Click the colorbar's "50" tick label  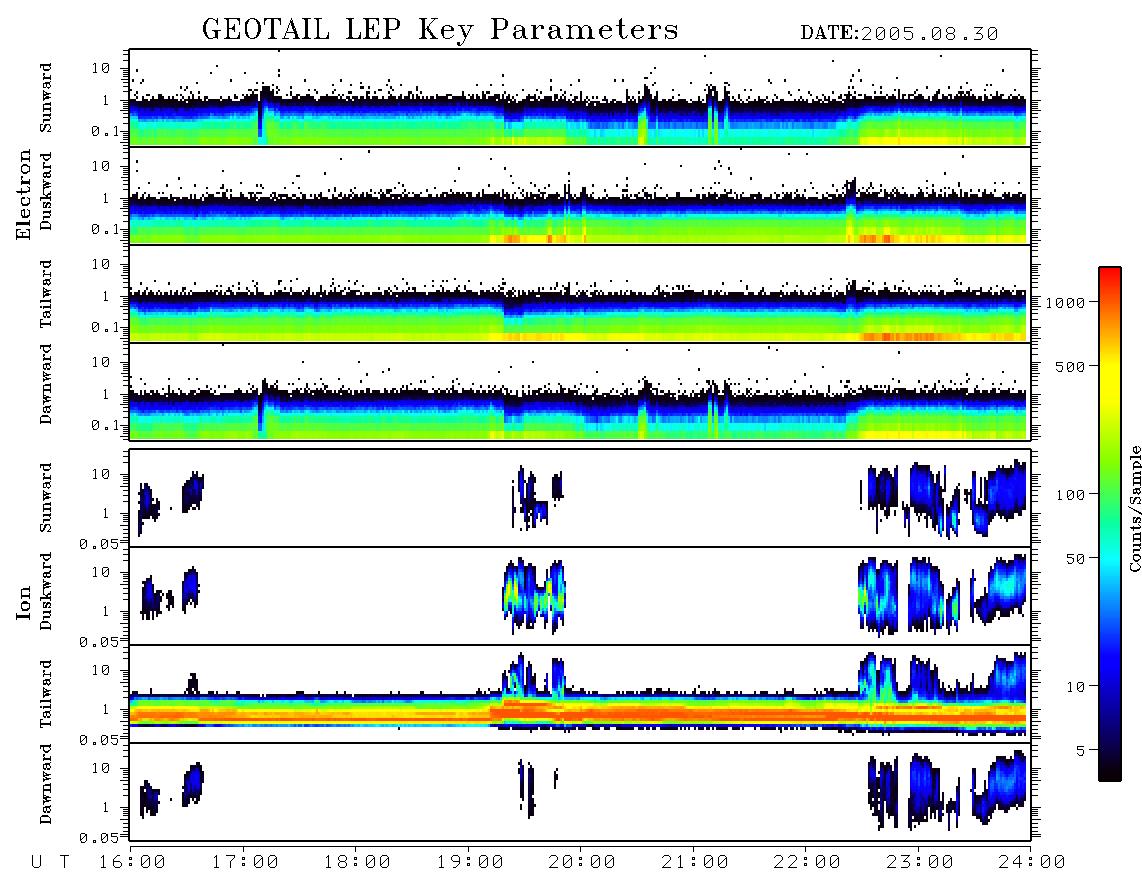click(x=1076, y=559)
